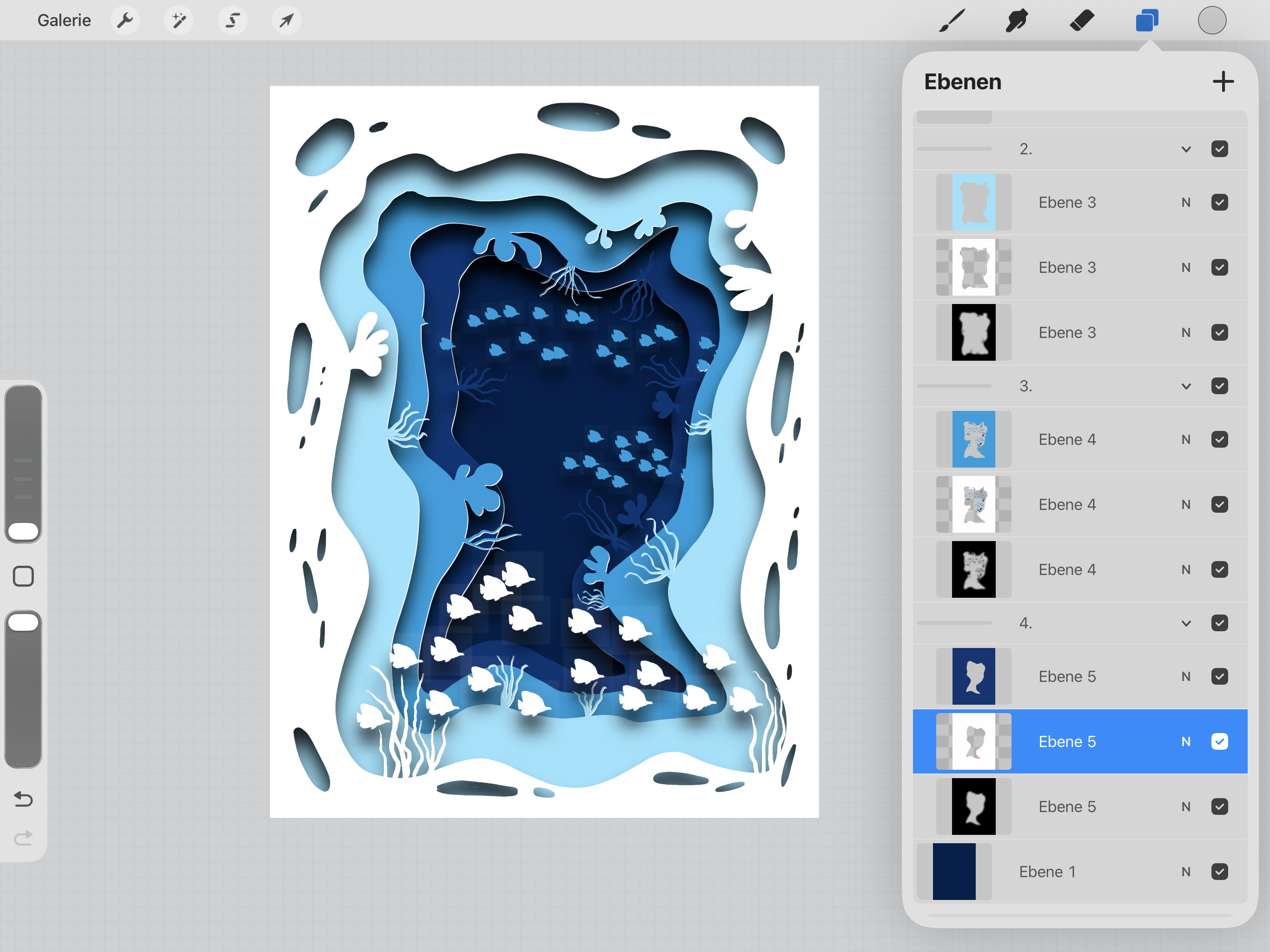This screenshot has width=1270, height=952.
Task: Open blend mode N of black Ebene 4
Action: (x=1185, y=569)
